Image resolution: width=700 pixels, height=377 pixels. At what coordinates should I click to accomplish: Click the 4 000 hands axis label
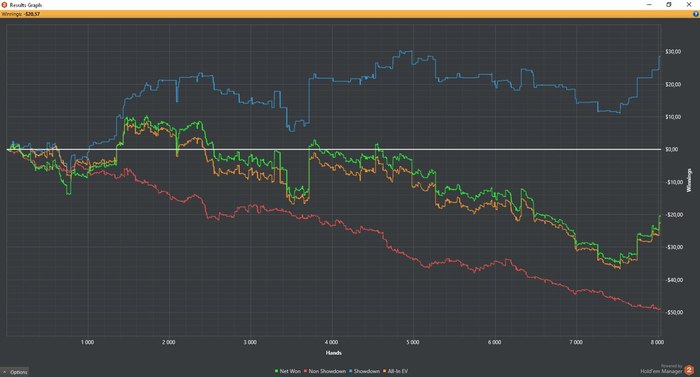coord(331,343)
